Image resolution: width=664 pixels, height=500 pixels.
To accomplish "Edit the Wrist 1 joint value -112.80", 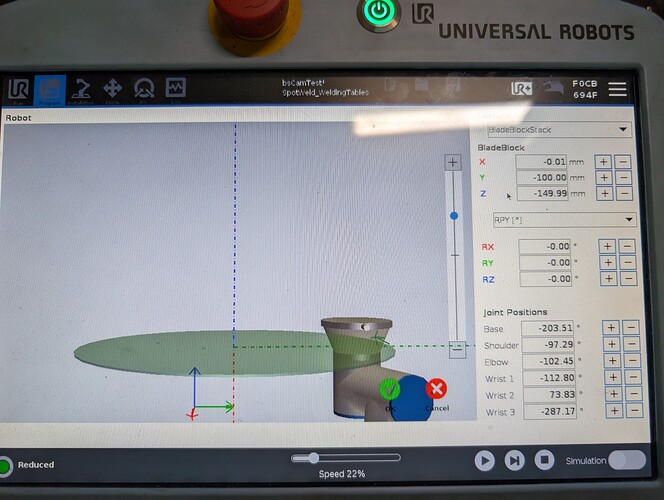I will point(549,378).
